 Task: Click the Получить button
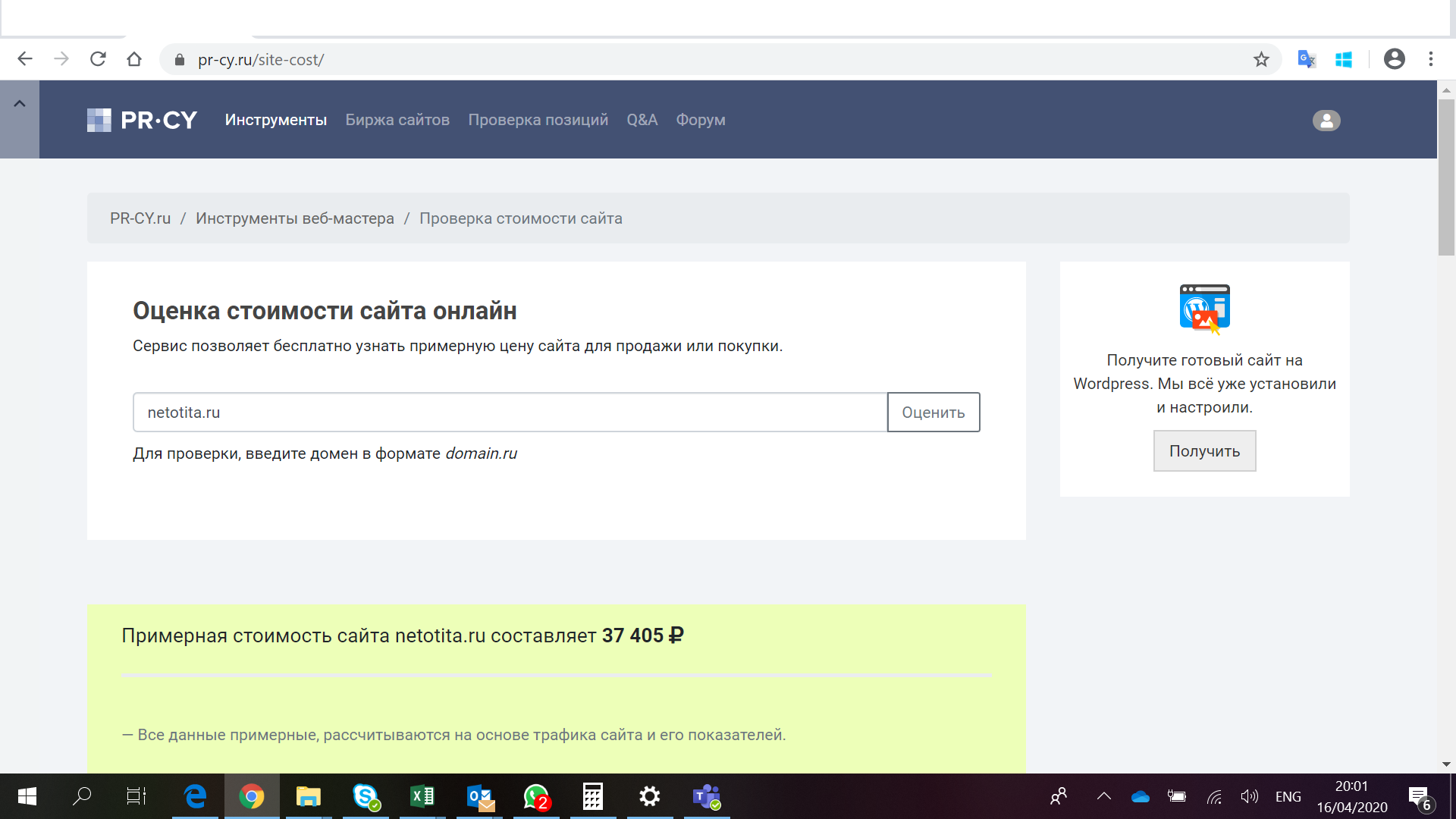[1204, 451]
